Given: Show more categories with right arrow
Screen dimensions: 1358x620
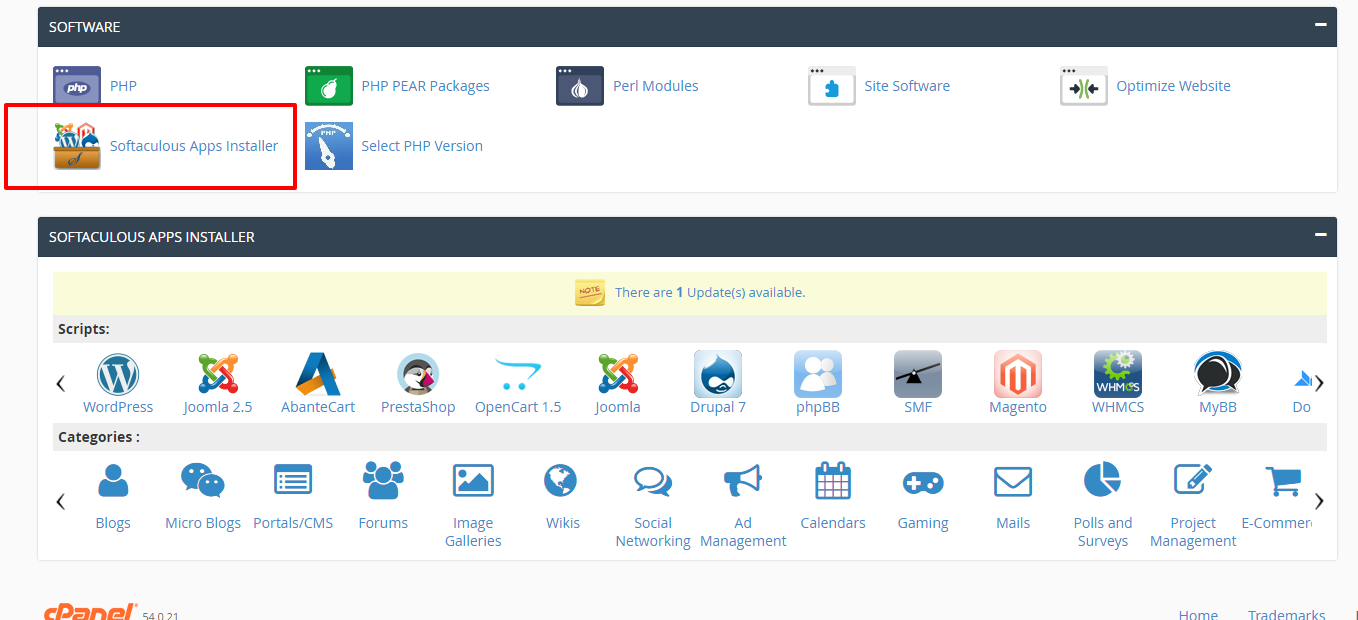Looking at the screenshot, I should [1319, 501].
